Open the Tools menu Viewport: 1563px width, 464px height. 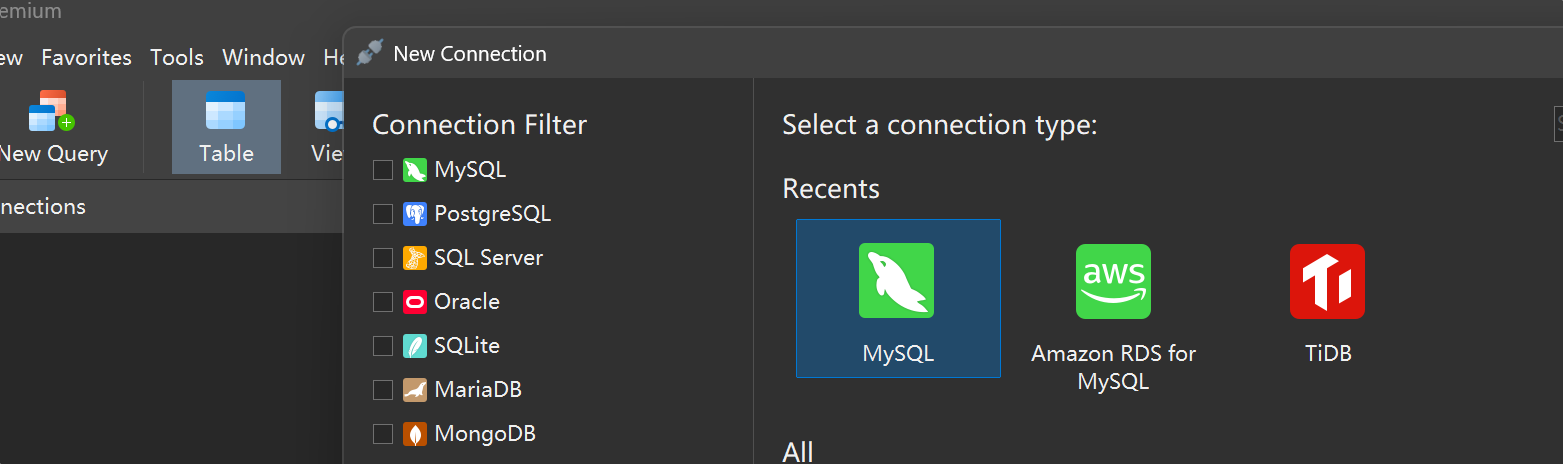[x=177, y=58]
